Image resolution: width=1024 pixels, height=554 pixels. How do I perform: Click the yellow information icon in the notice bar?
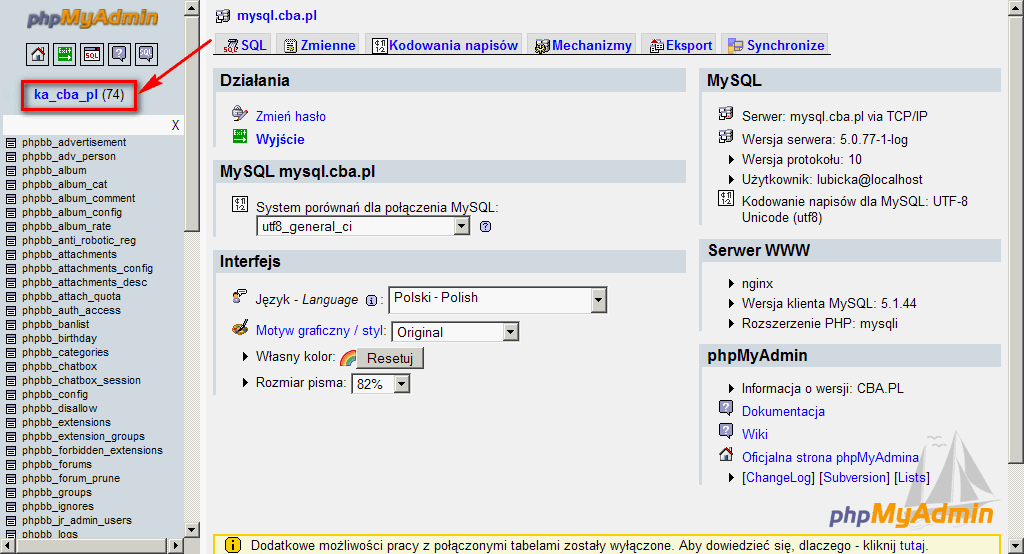232,545
